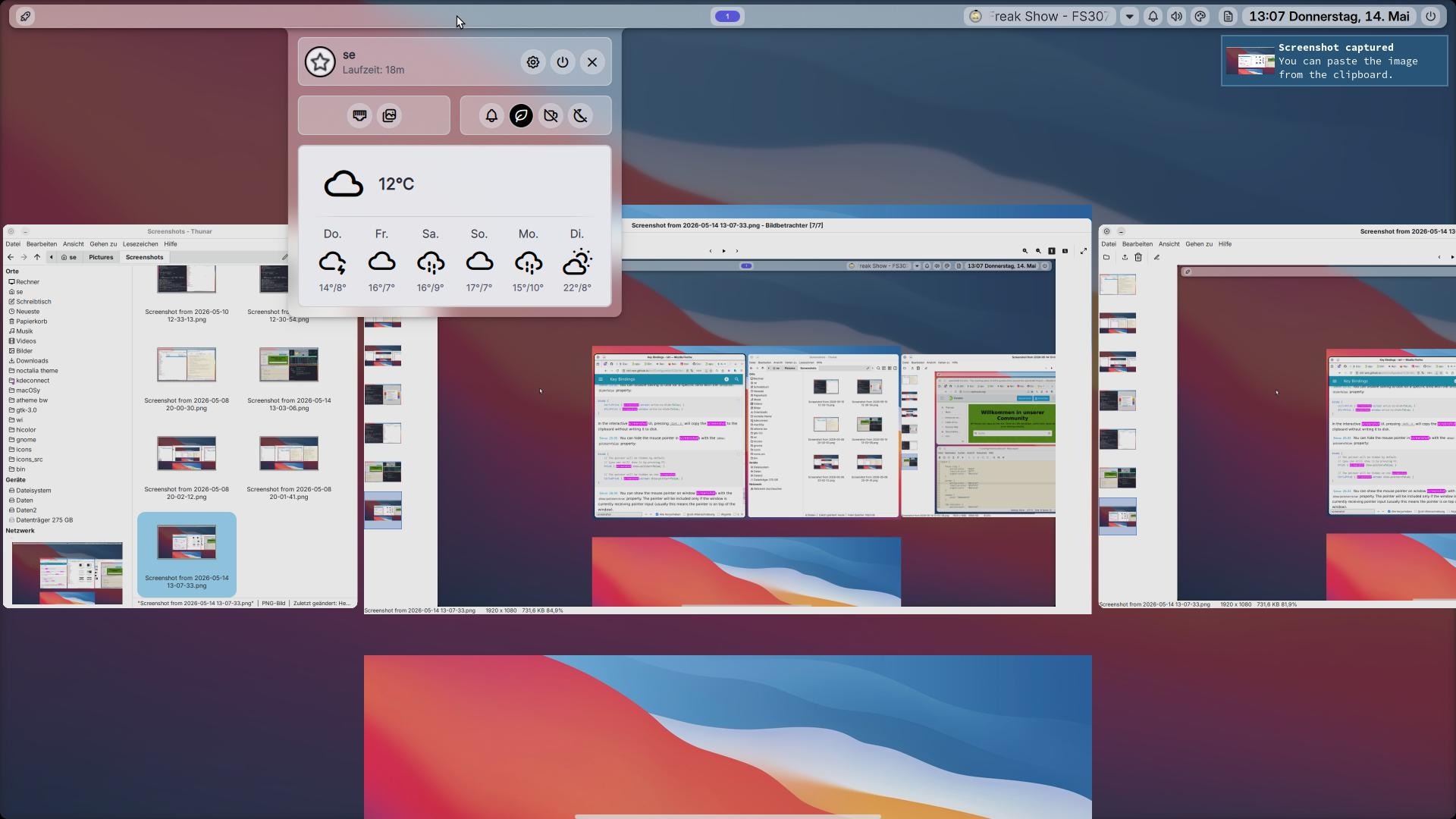Image resolution: width=1456 pixels, height=819 pixels.
Task: Dismiss the Screenshot captured notification
Action: [1334, 61]
